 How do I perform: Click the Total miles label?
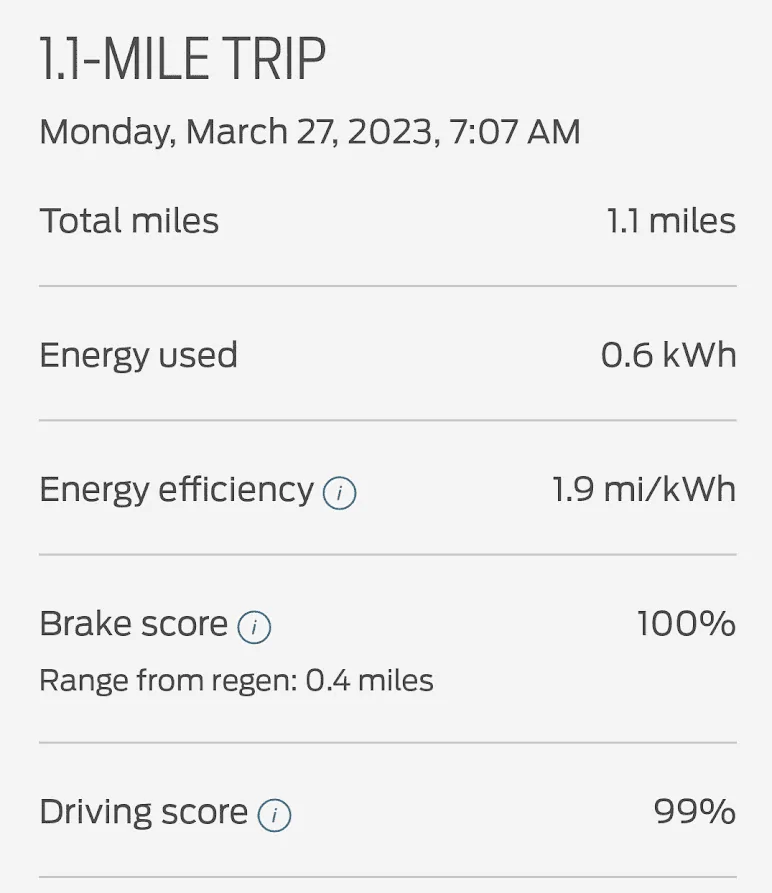(129, 221)
